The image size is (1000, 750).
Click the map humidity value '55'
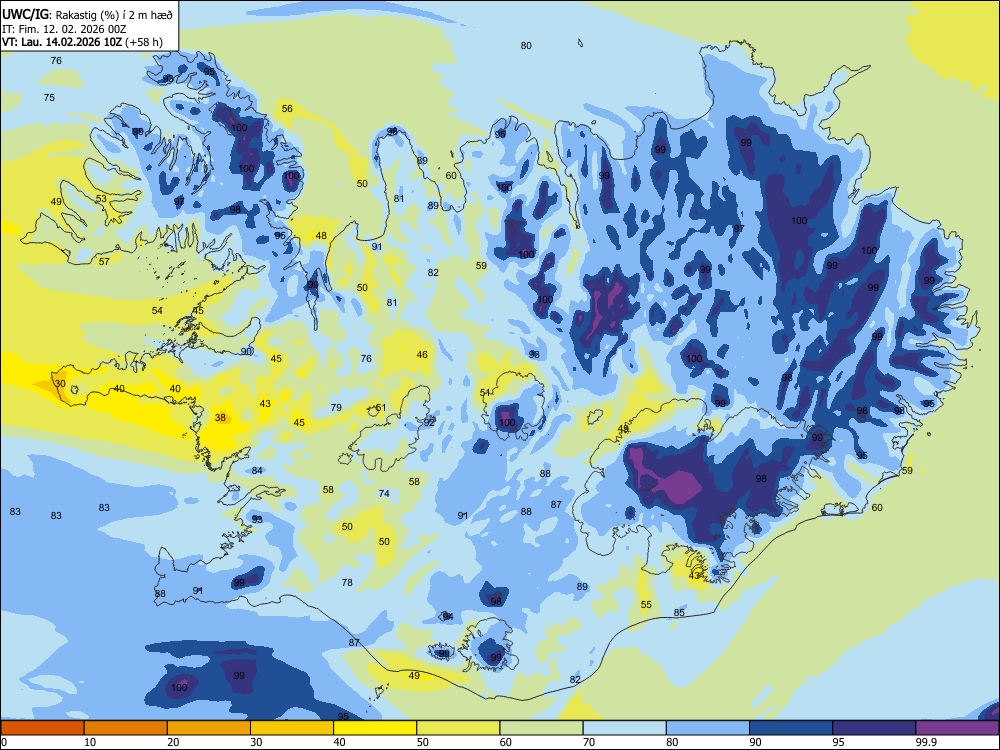pyautogui.click(x=646, y=605)
